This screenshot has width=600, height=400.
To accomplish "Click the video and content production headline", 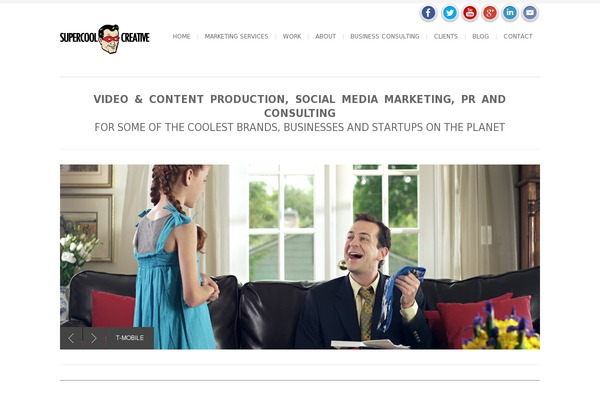I will point(300,106).
